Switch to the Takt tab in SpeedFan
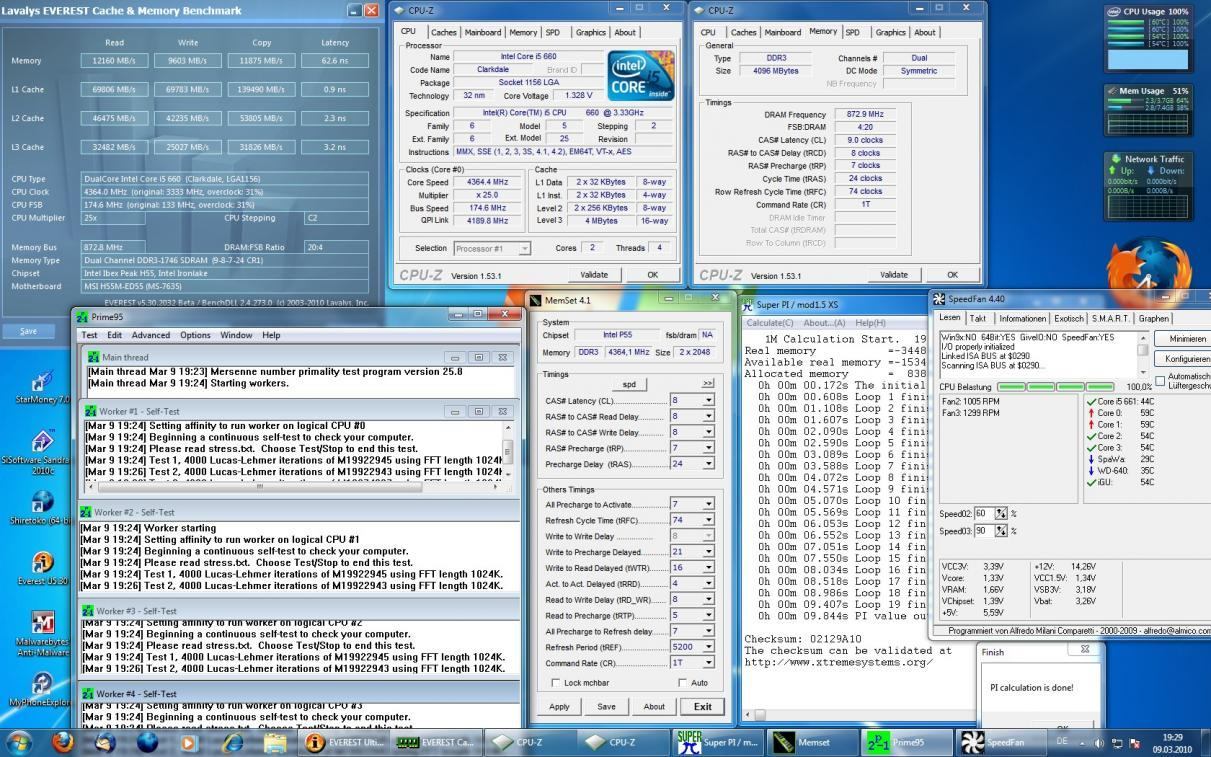 tap(978, 318)
